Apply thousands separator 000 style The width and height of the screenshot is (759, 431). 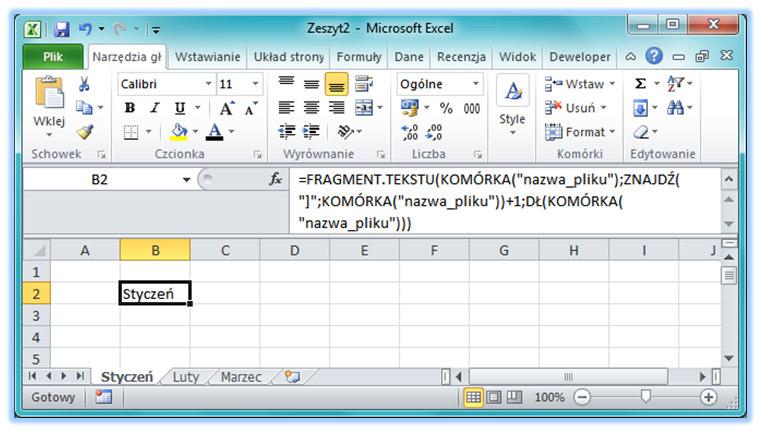[x=472, y=108]
